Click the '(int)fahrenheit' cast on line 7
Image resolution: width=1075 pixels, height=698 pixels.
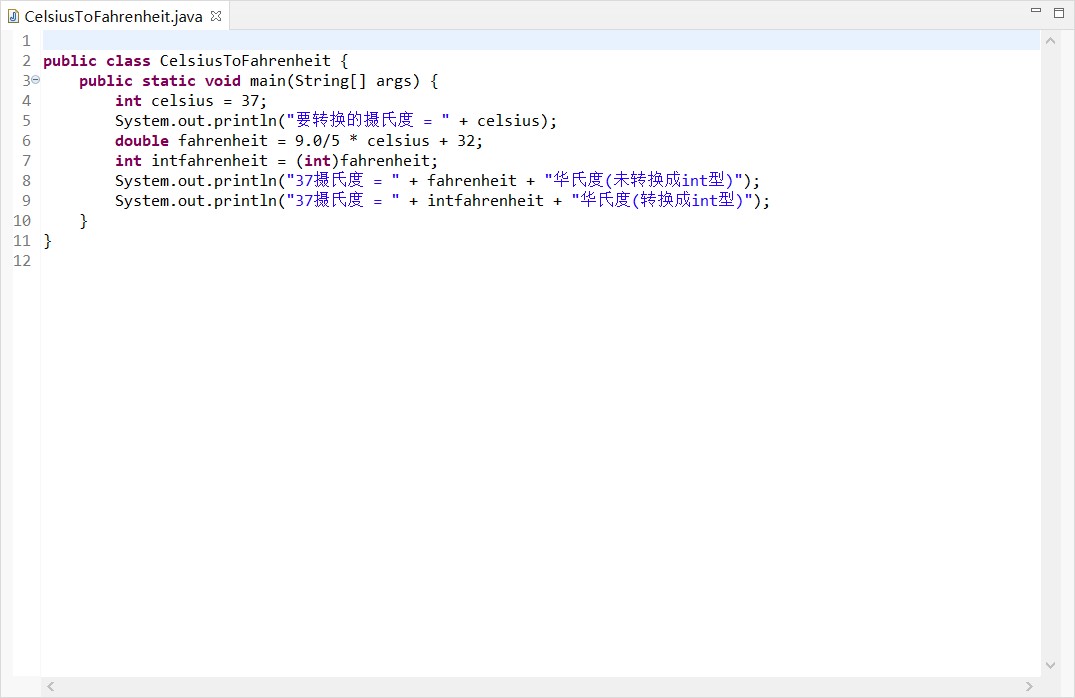click(x=363, y=160)
